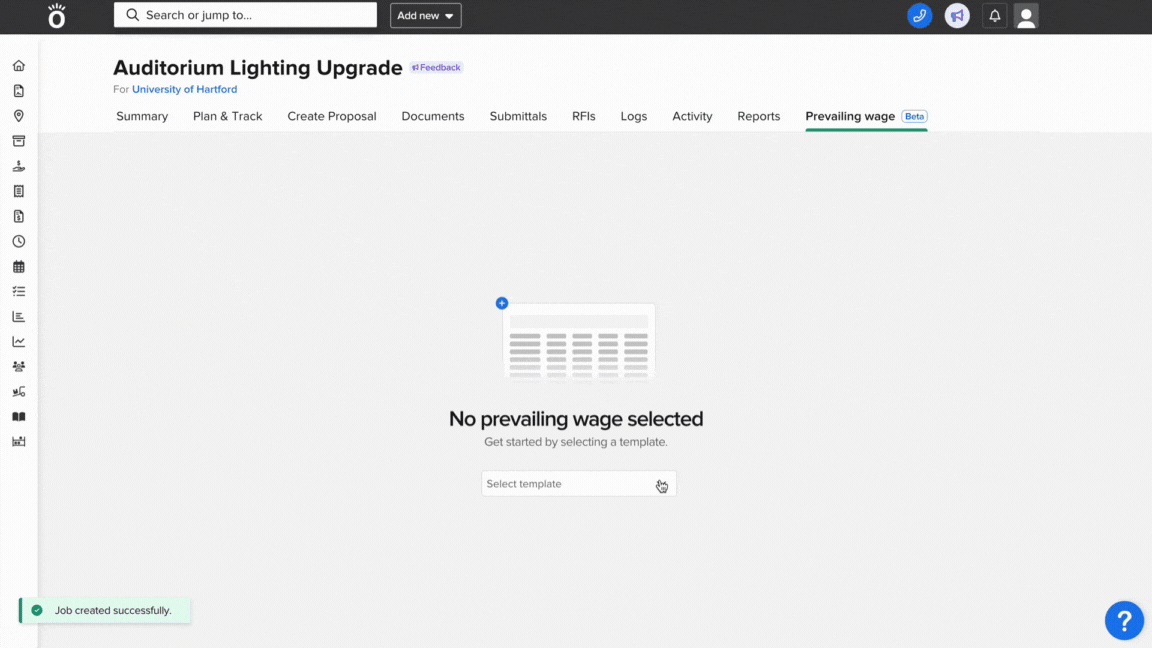Select the Reports tab
1152x648 pixels.
tap(758, 116)
